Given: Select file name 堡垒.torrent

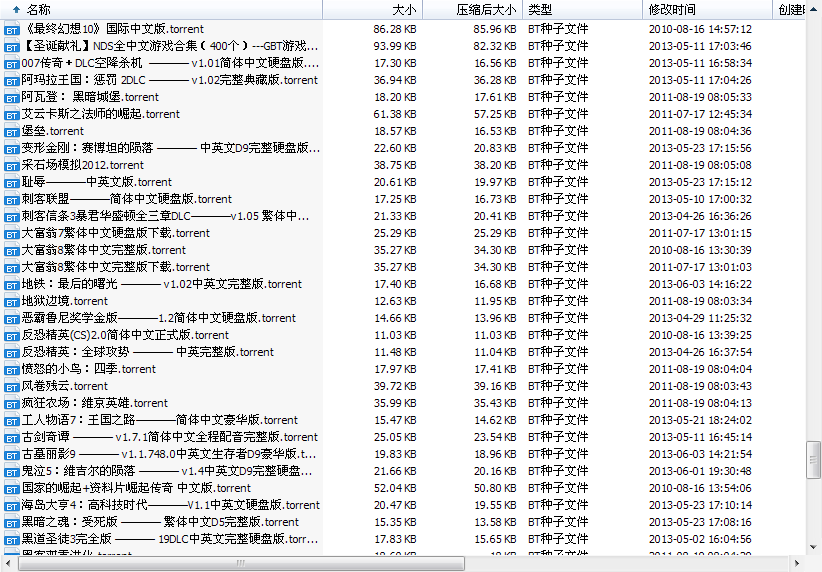Looking at the screenshot, I should 52,131.
